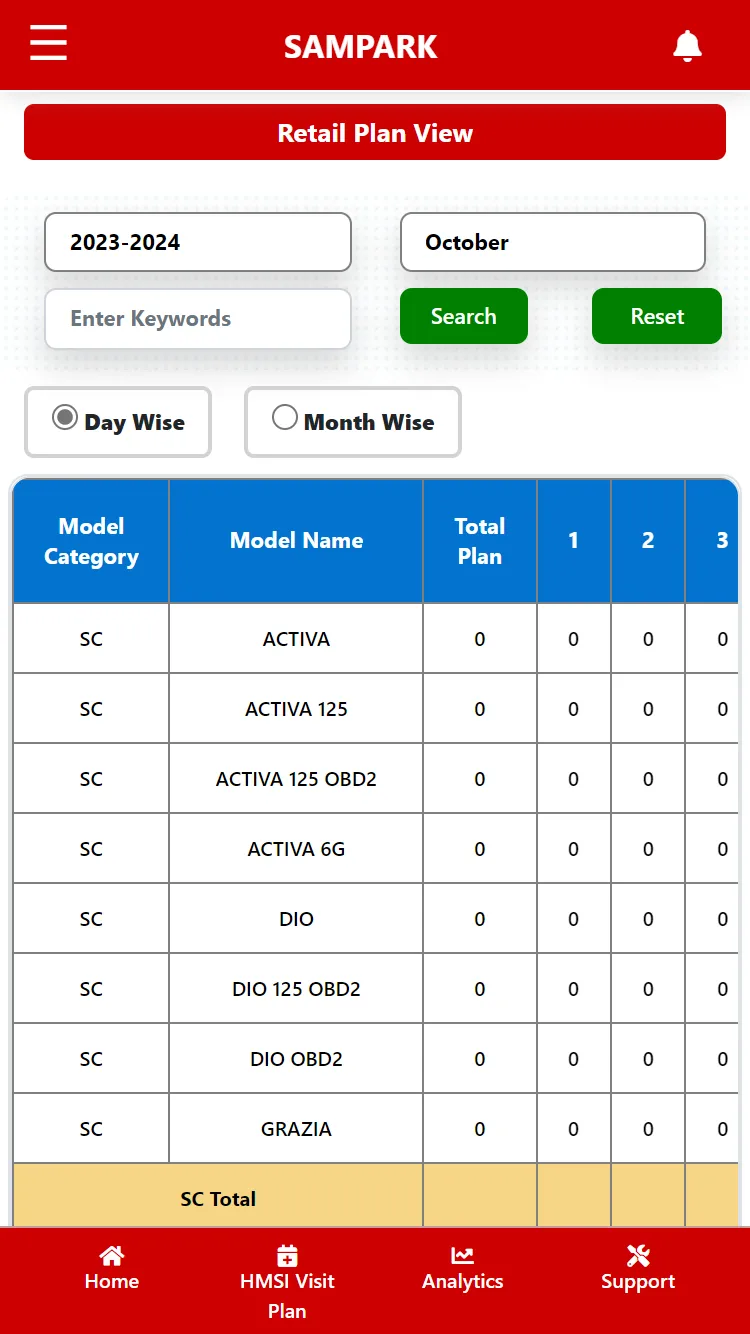Open the October month dropdown
Screen dimensions: 750x1334
[553, 242]
